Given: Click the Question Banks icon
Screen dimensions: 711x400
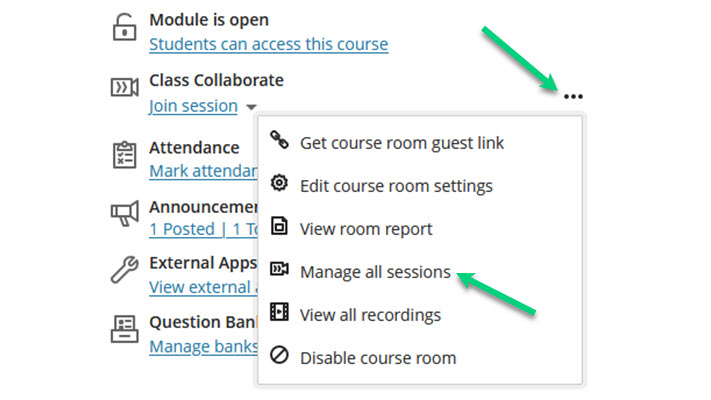Looking at the screenshot, I should 125,329.
